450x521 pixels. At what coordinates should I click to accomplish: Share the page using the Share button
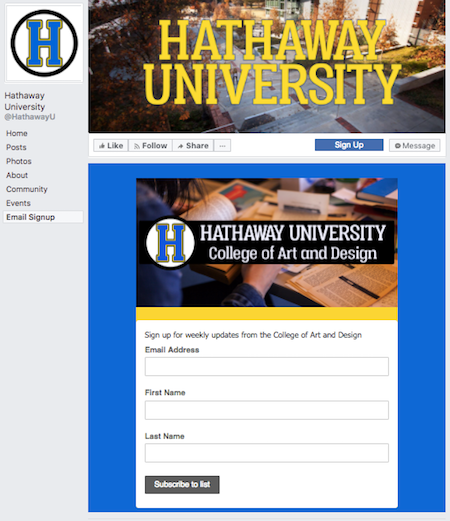pos(193,146)
